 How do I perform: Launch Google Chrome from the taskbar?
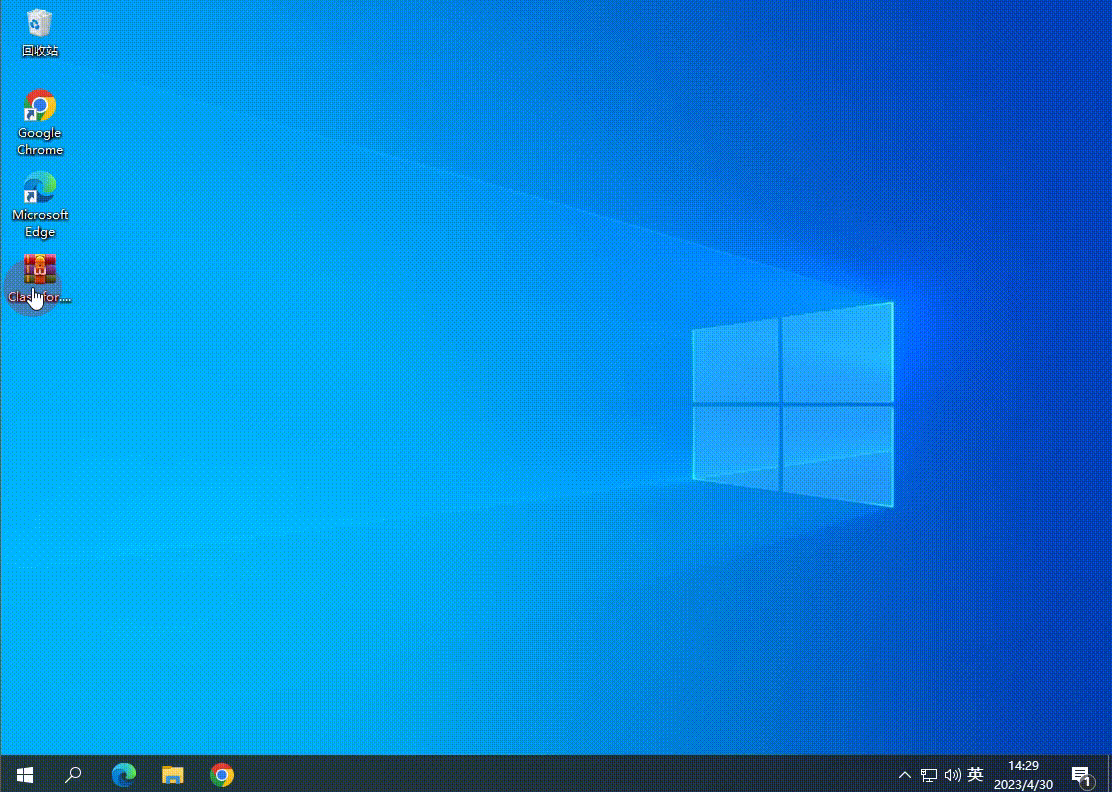pos(222,775)
